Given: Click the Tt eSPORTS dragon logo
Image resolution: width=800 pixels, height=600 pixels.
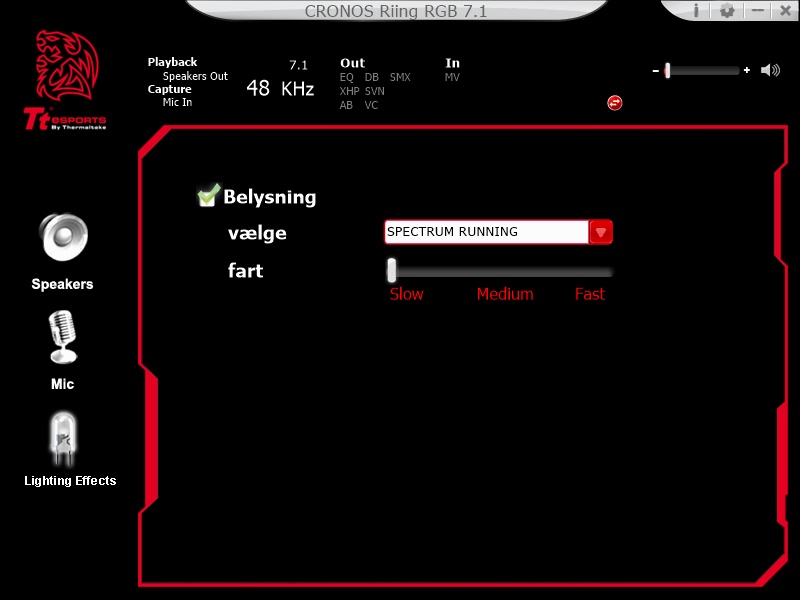Looking at the screenshot, I should pyautogui.click(x=66, y=80).
